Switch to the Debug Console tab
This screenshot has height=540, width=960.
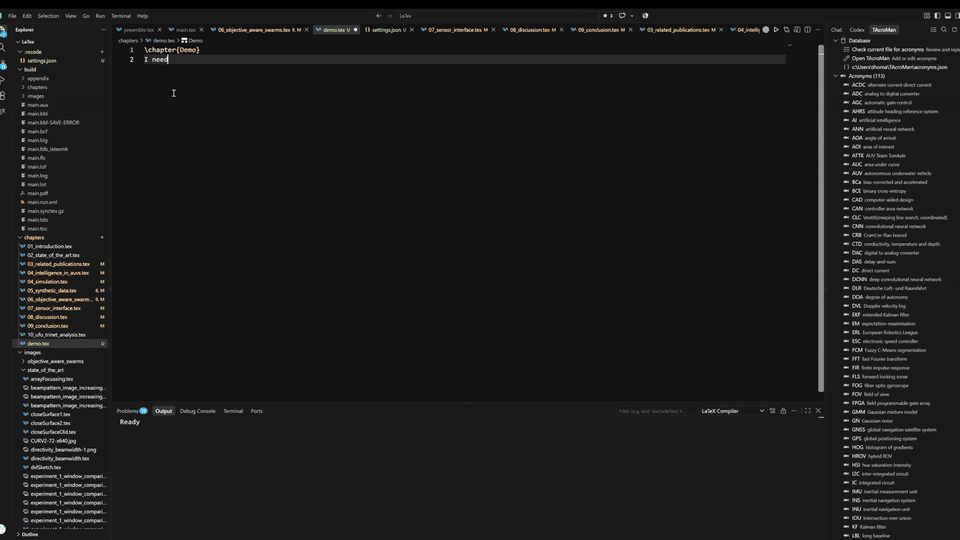[x=198, y=411]
